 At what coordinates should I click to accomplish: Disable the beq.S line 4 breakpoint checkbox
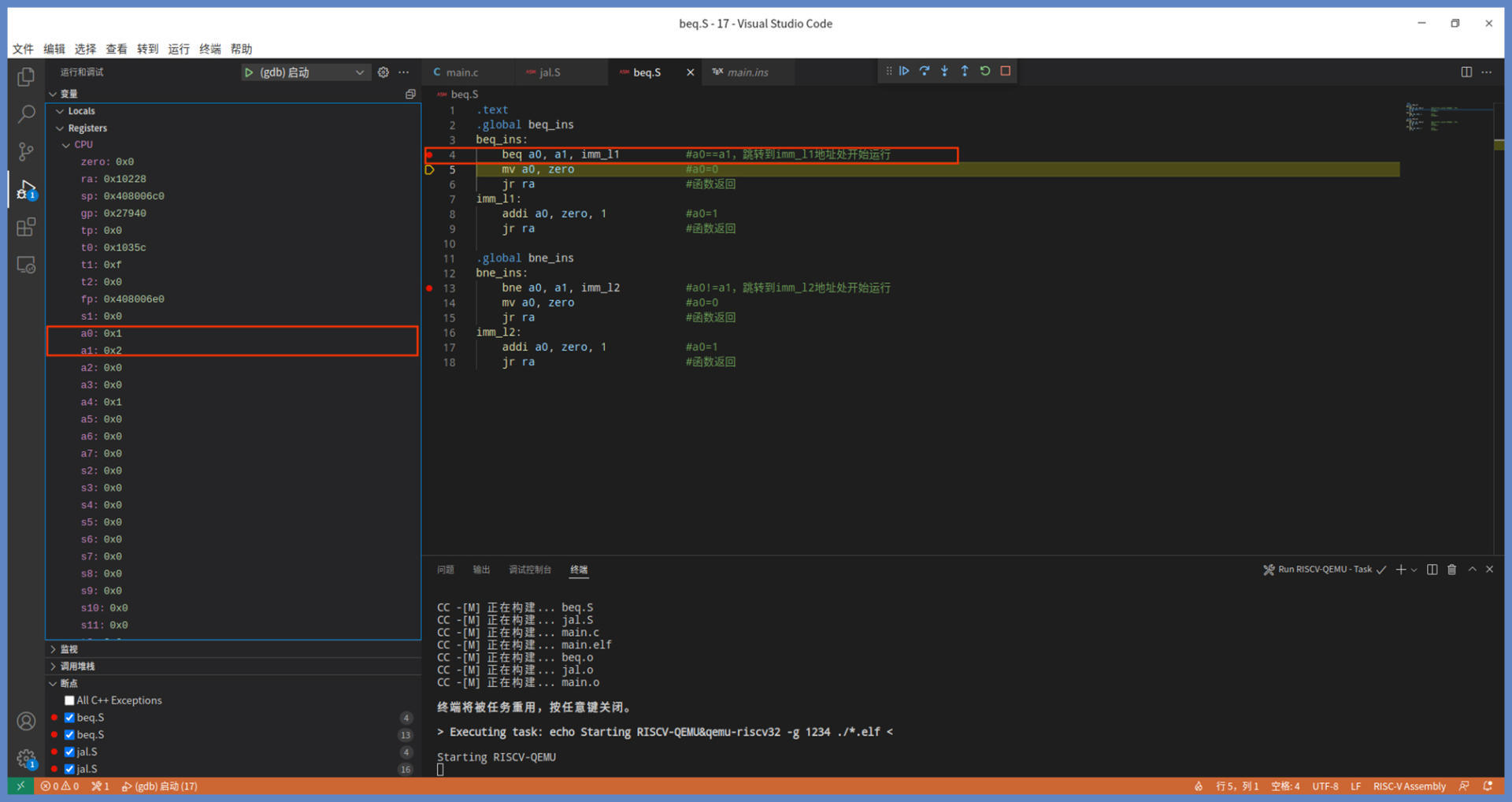click(69, 718)
